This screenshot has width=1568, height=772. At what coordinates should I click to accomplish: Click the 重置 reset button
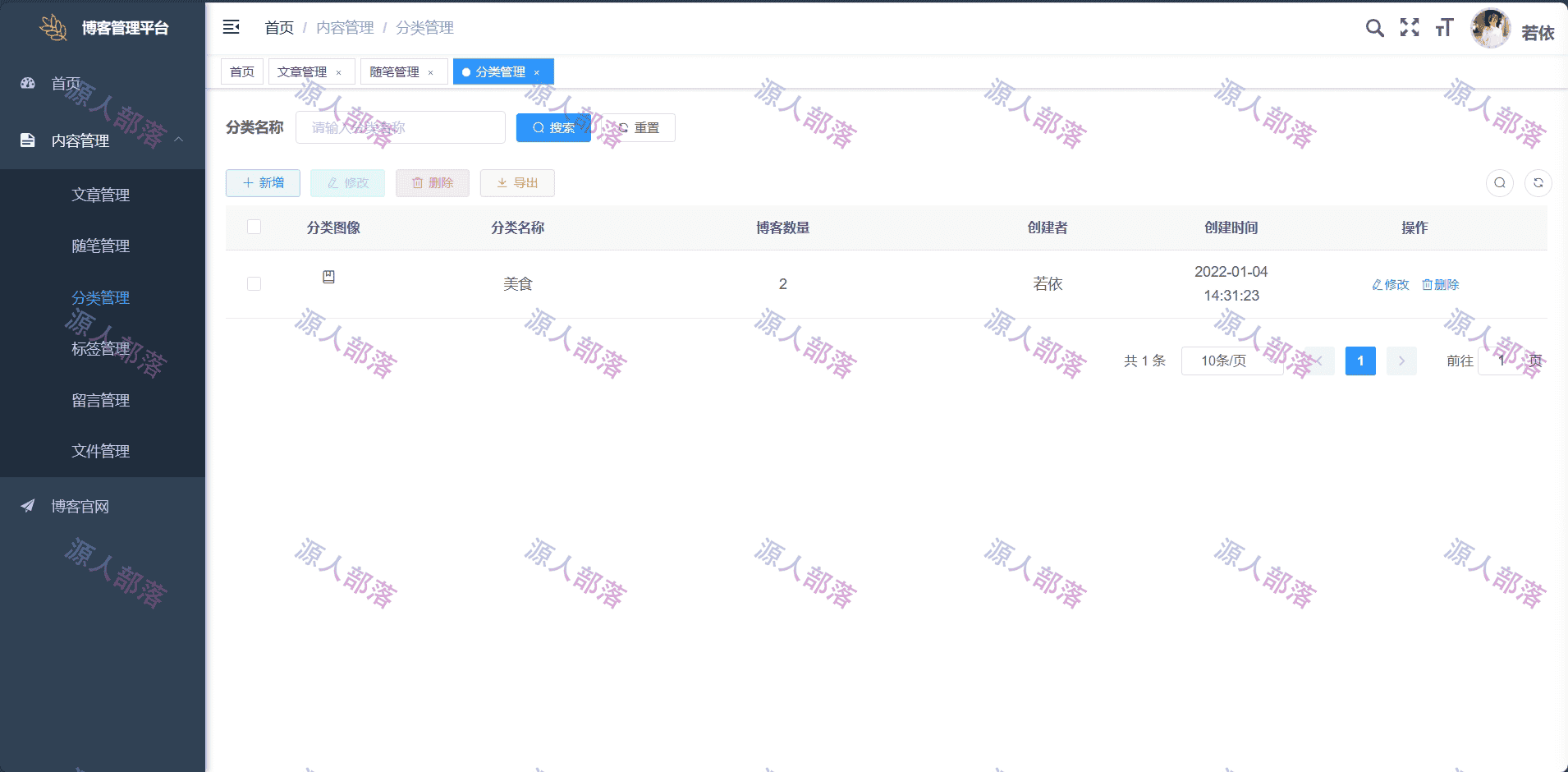[638, 127]
